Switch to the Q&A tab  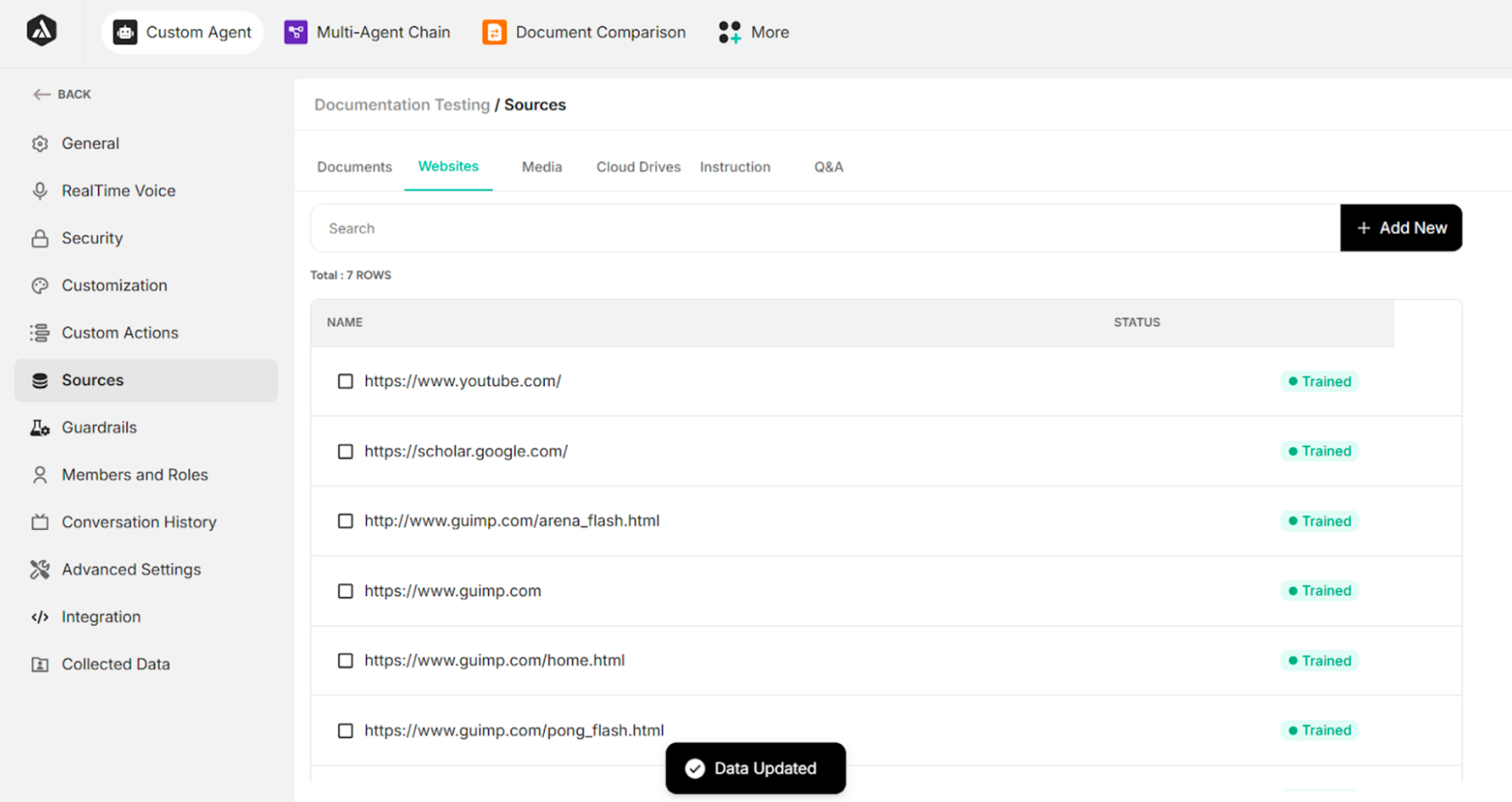(828, 167)
